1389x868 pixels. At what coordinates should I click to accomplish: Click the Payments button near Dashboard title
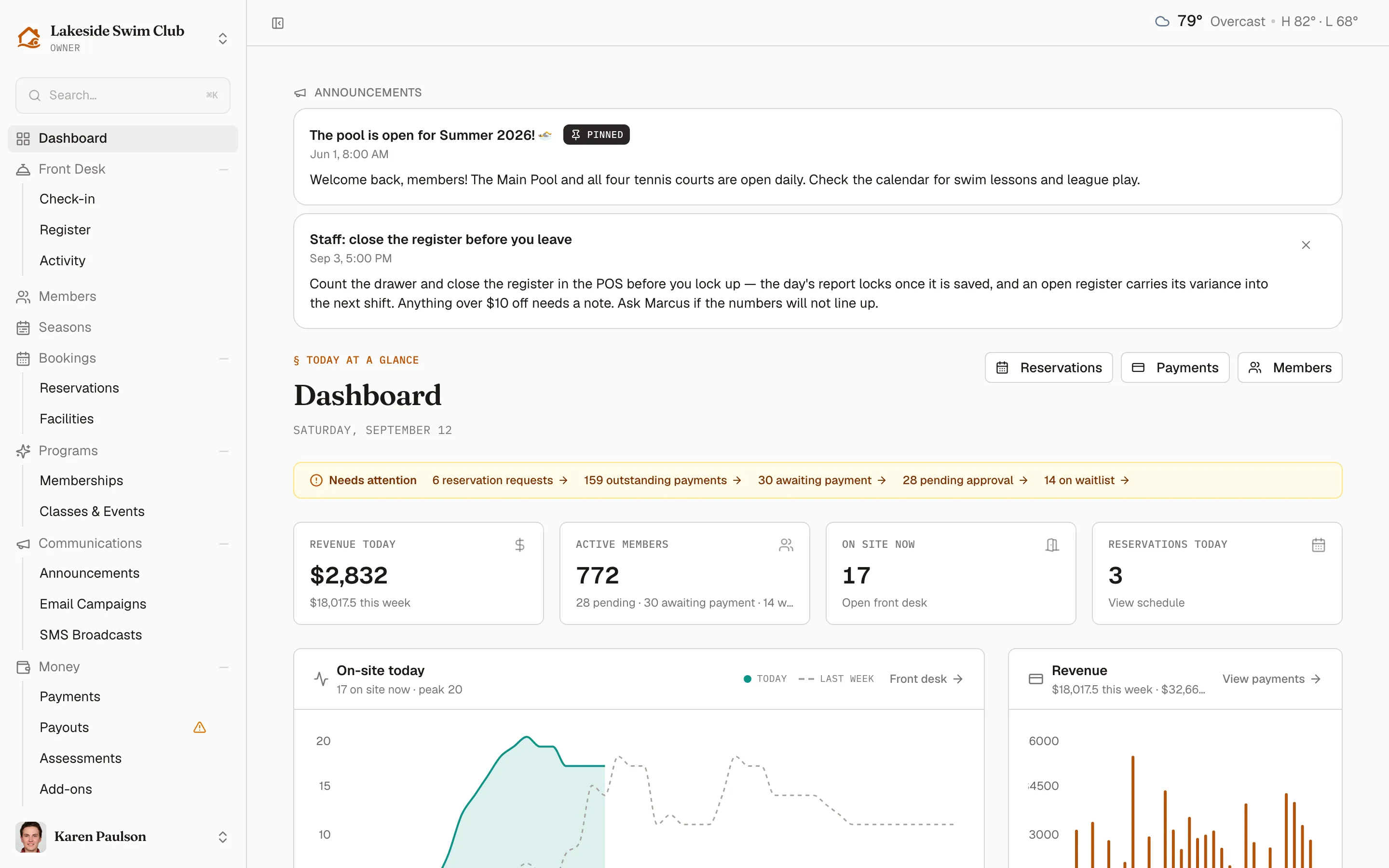coord(1175,367)
